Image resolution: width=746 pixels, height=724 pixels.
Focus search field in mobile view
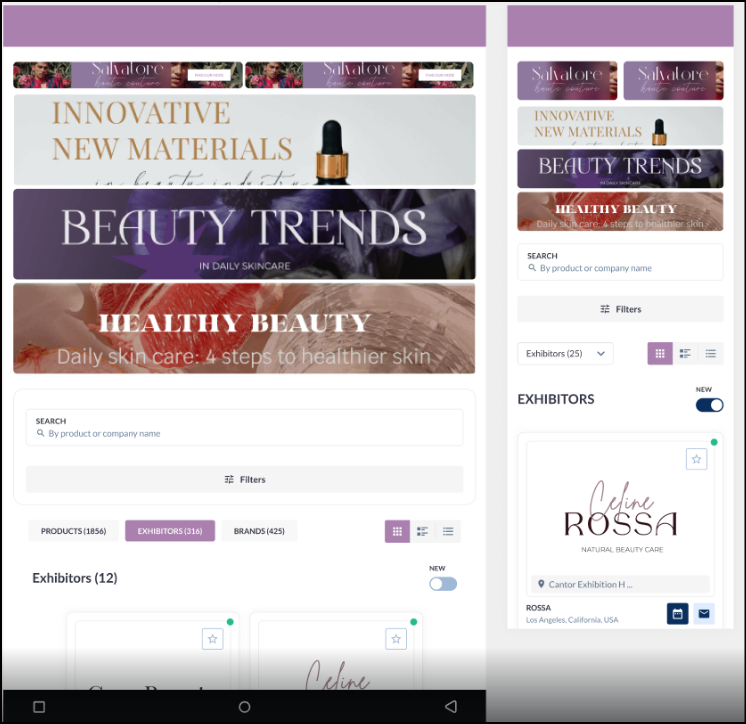click(x=620, y=262)
